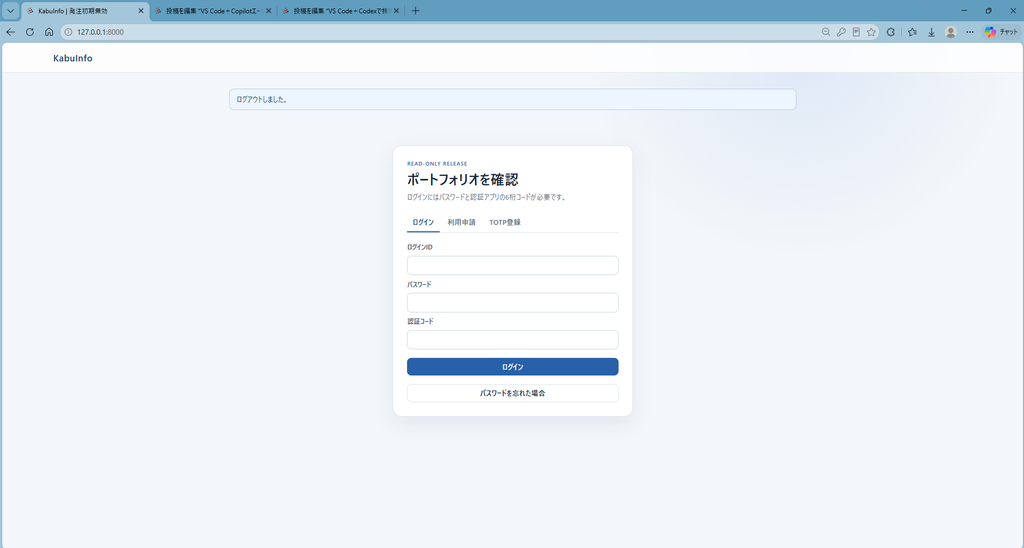Click the address bar URL 127.0.0.1:8000

click(x=100, y=32)
